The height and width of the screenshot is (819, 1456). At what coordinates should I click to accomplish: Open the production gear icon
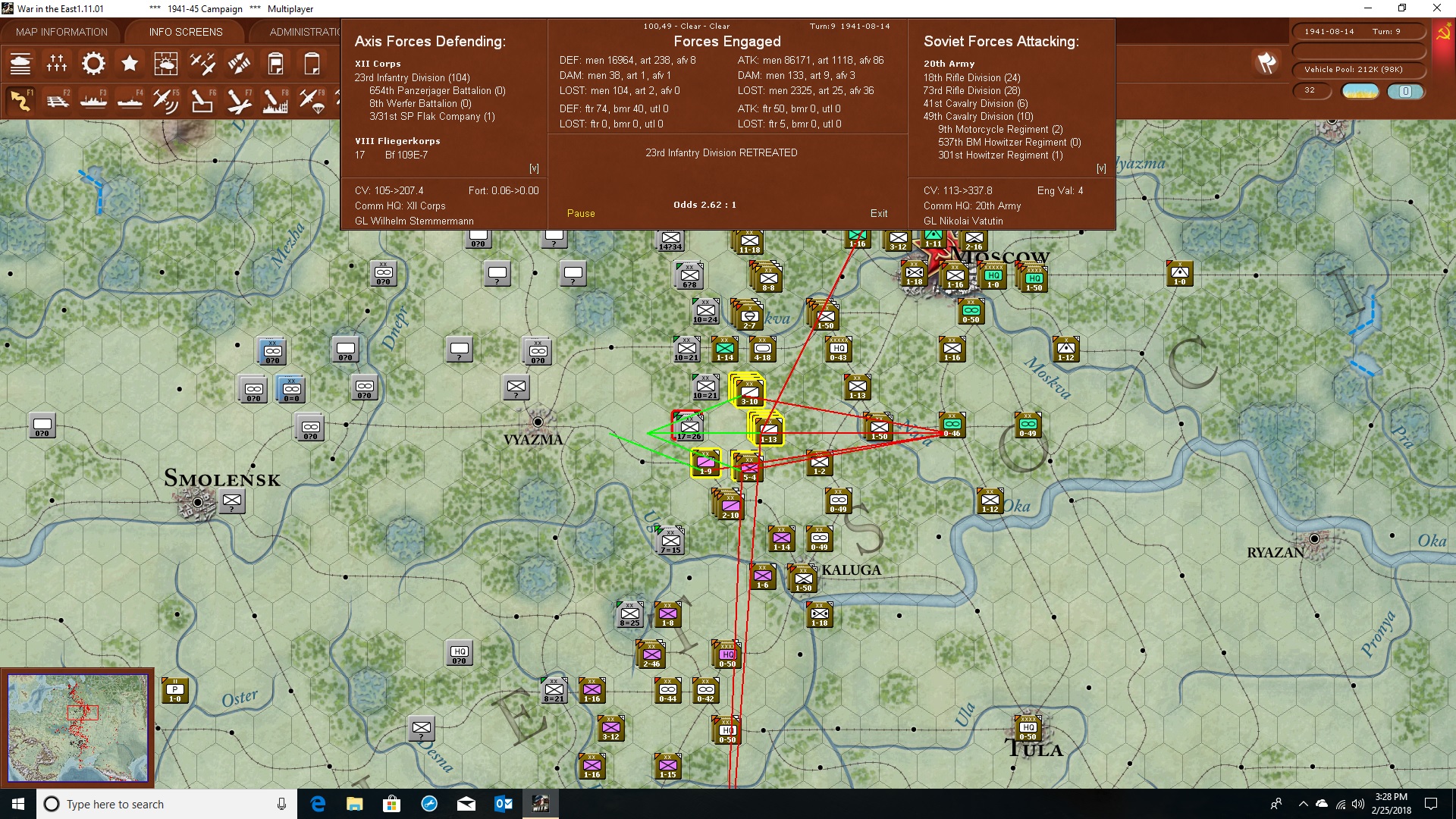(93, 64)
